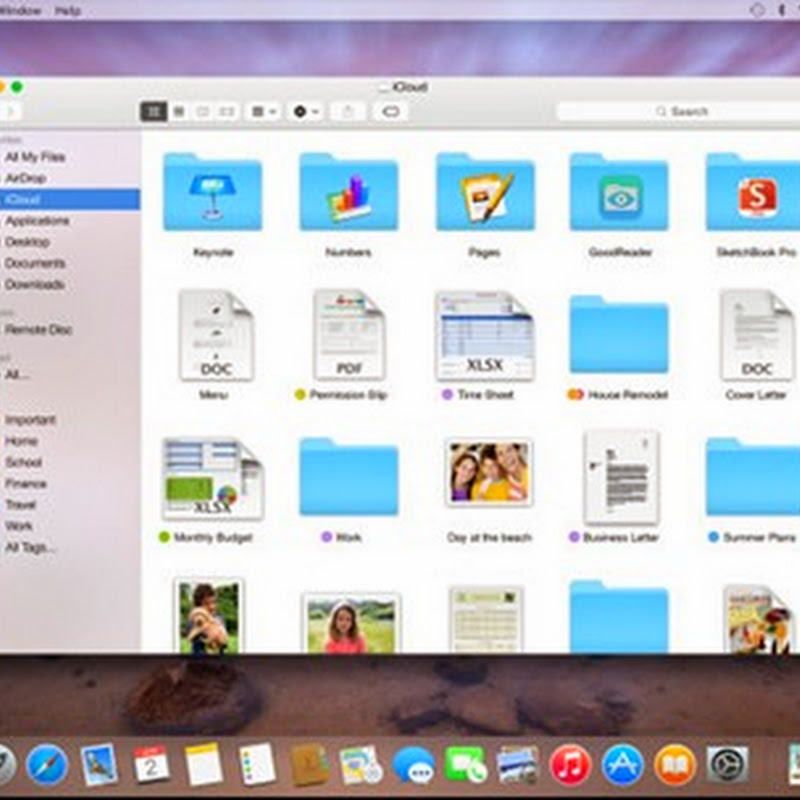Image resolution: width=800 pixels, height=800 pixels.
Task: Click the Edit Tags toolbar icon
Action: (x=390, y=112)
